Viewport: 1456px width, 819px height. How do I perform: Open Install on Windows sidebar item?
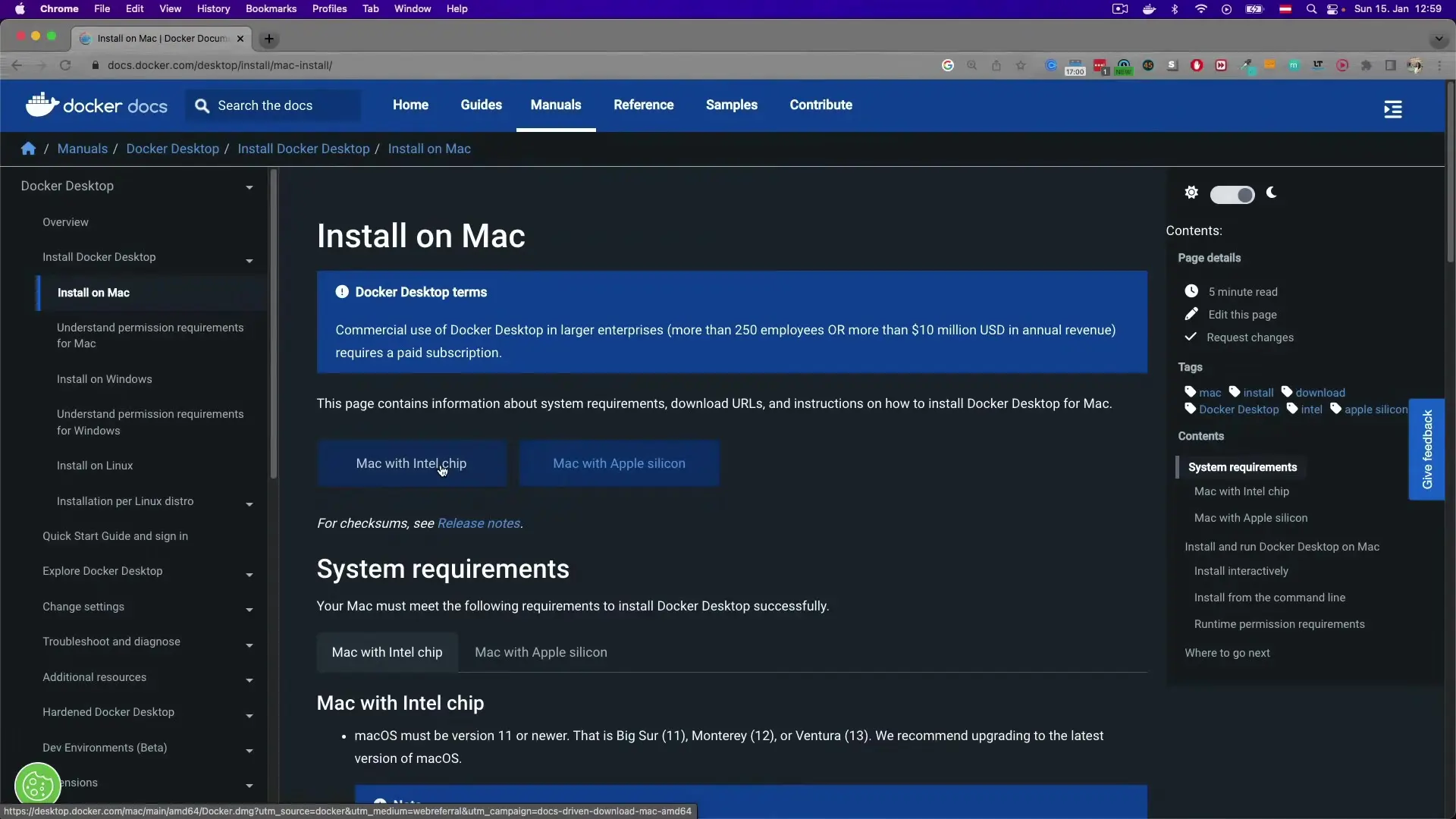104,379
